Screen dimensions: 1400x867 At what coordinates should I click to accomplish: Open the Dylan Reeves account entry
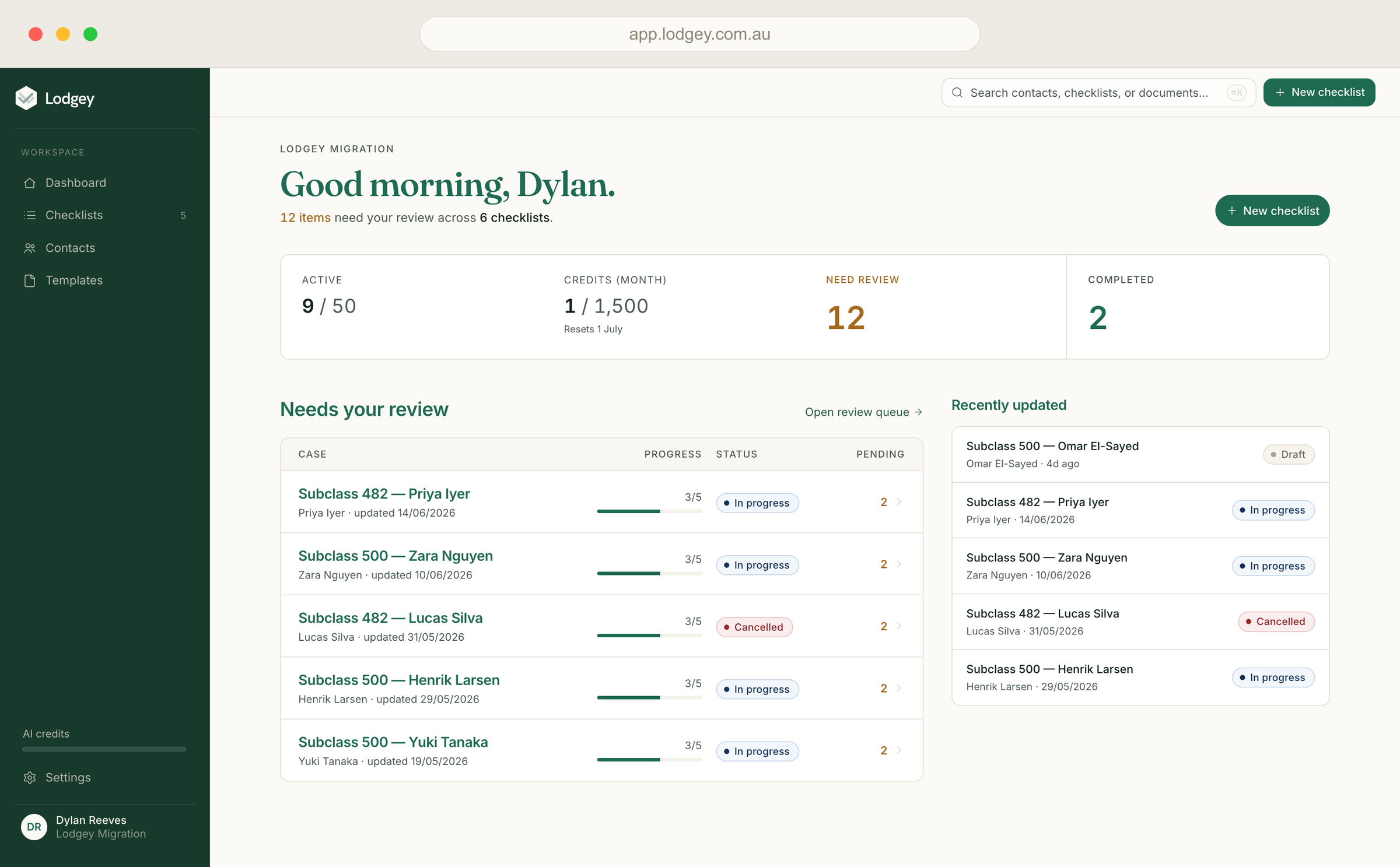105,827
